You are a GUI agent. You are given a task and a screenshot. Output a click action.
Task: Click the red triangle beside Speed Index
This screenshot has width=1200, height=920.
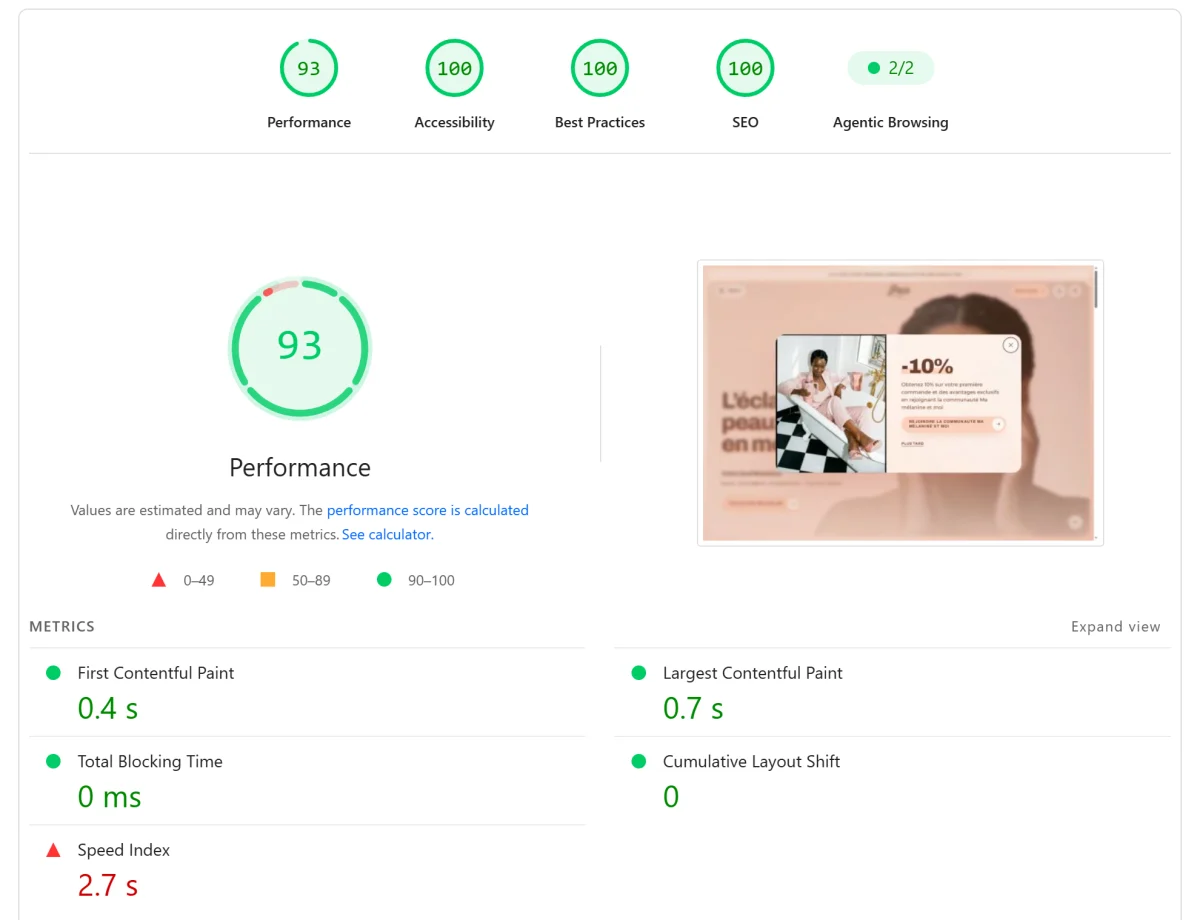point(54,850)
